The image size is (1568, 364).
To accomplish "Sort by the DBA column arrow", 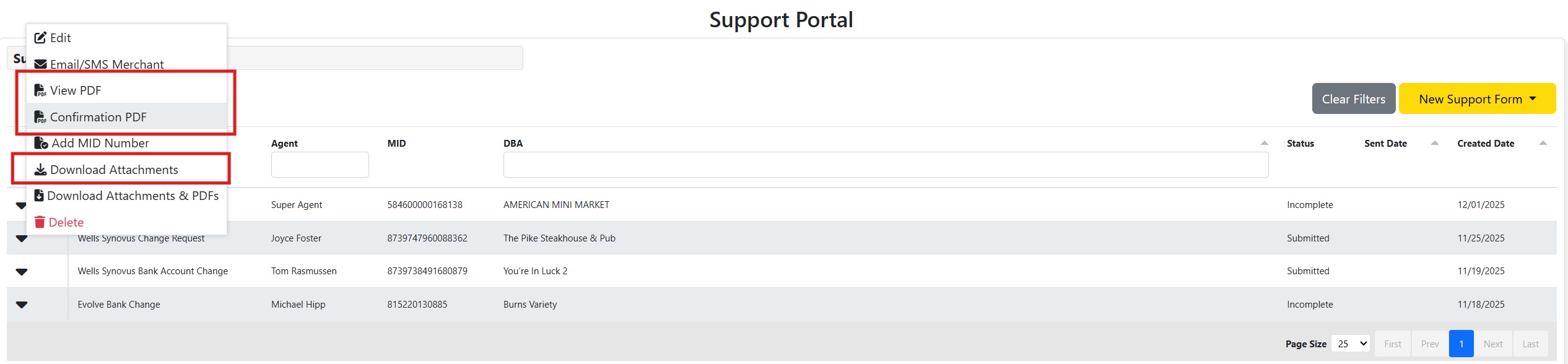I will (x=1264, y=143).
